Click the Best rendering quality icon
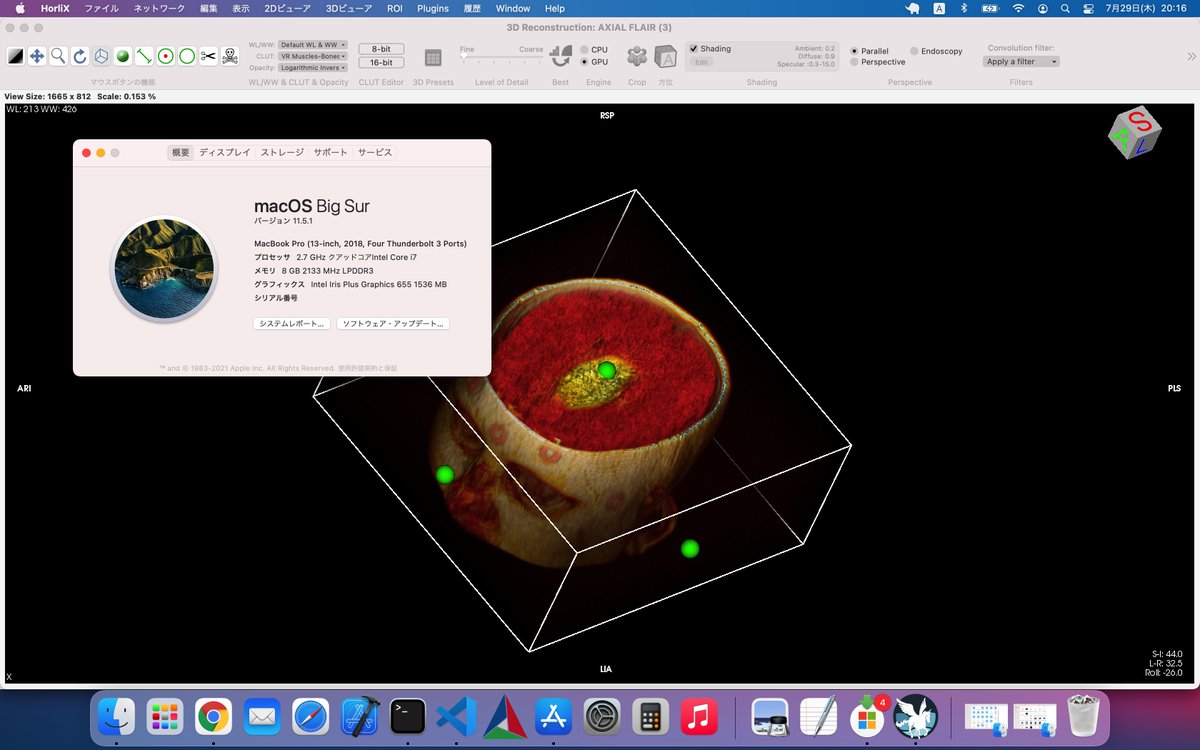1200x750 pixels. tap(560, 57)
